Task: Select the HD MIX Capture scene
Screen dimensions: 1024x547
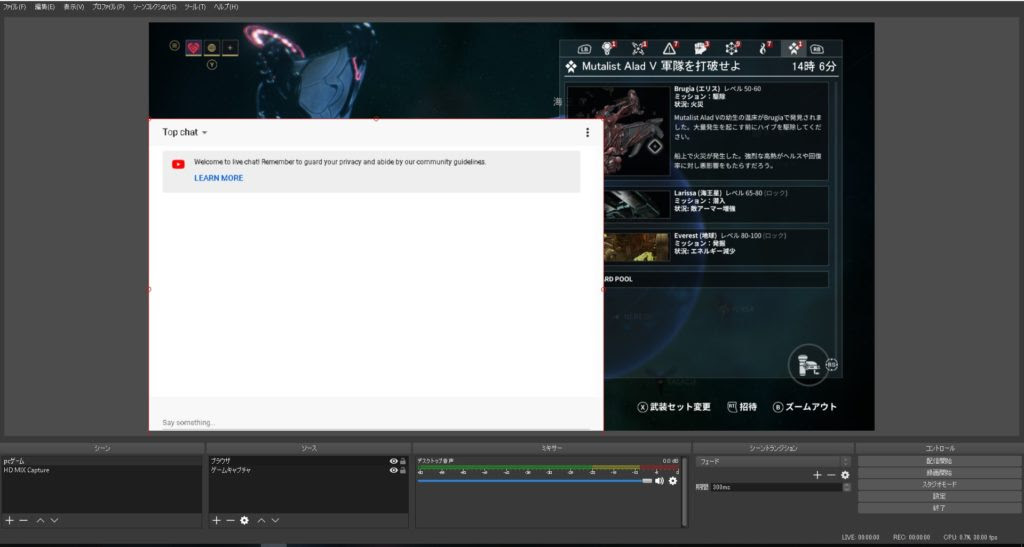Action: click(x=101, y=470)
